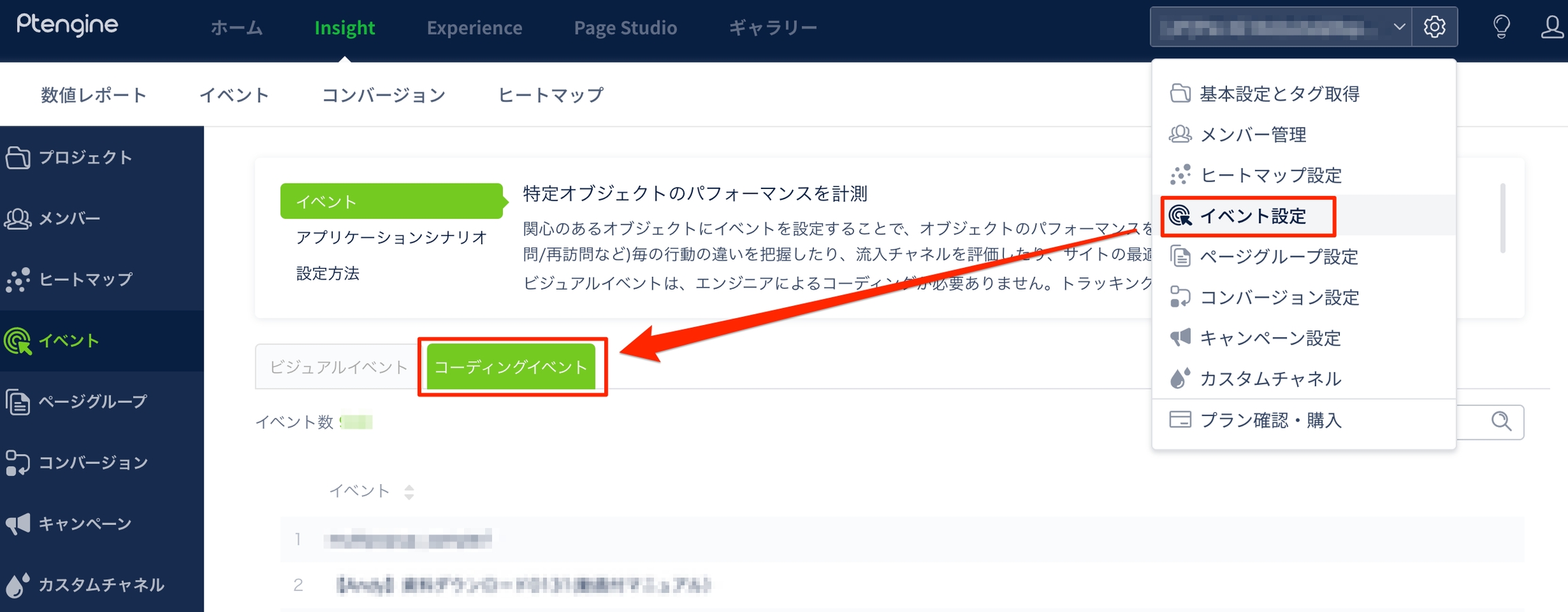Open 基本設定とタグ取得 menu entry
Viewport: 1568px width, 612px height.
(1278, 94)
